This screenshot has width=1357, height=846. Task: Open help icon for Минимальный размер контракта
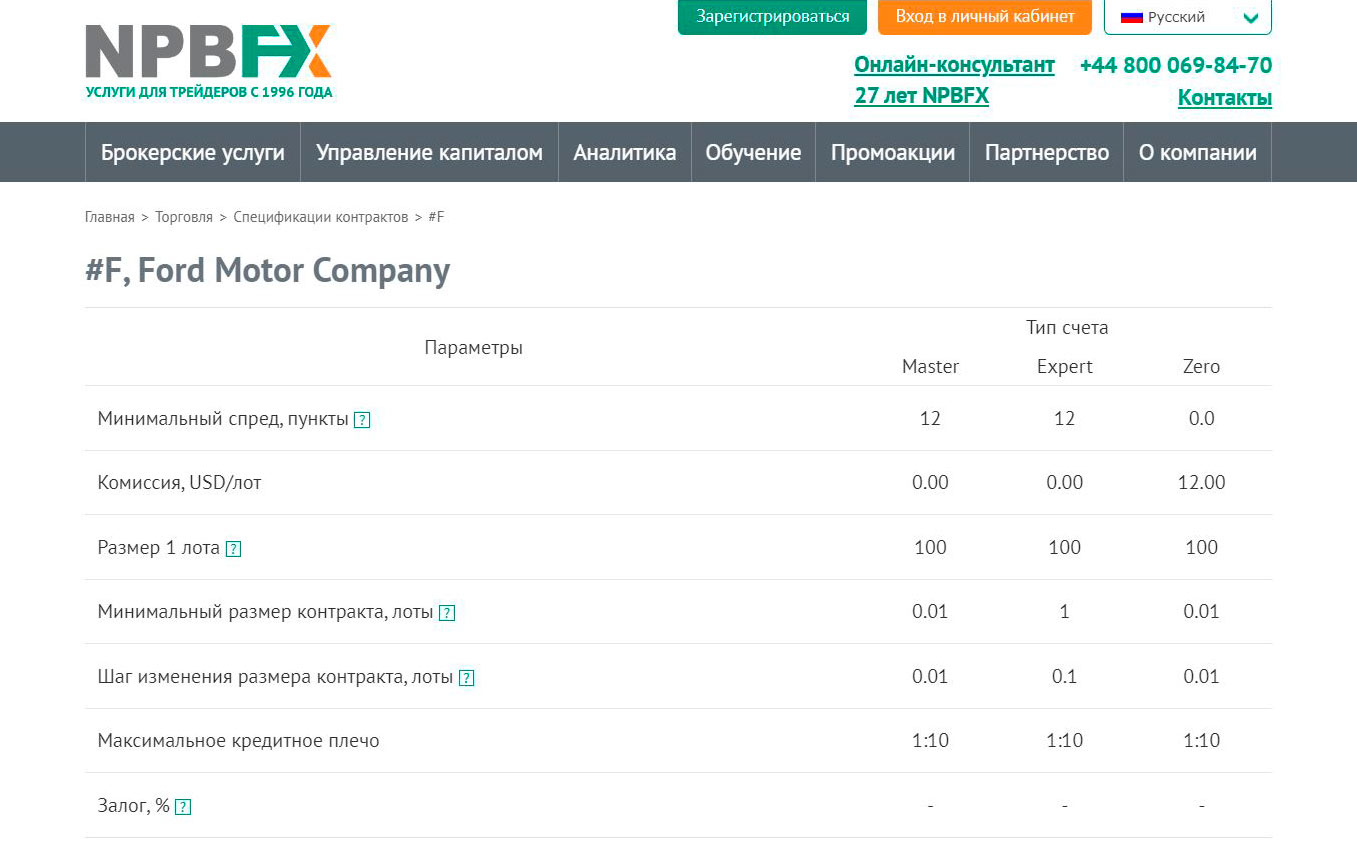pyautogui.click(x=447, y=613)
